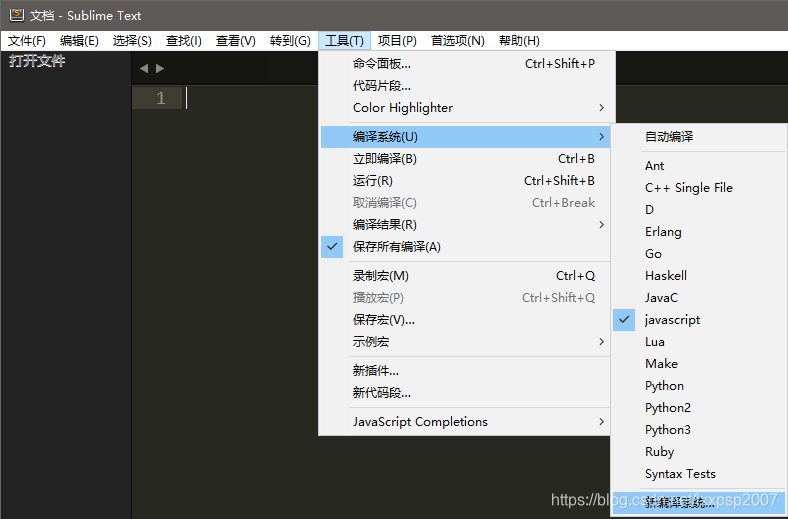Select 立即编译(B) to build now
Screen dimensions: 788x519
click(x=465, y=159)
